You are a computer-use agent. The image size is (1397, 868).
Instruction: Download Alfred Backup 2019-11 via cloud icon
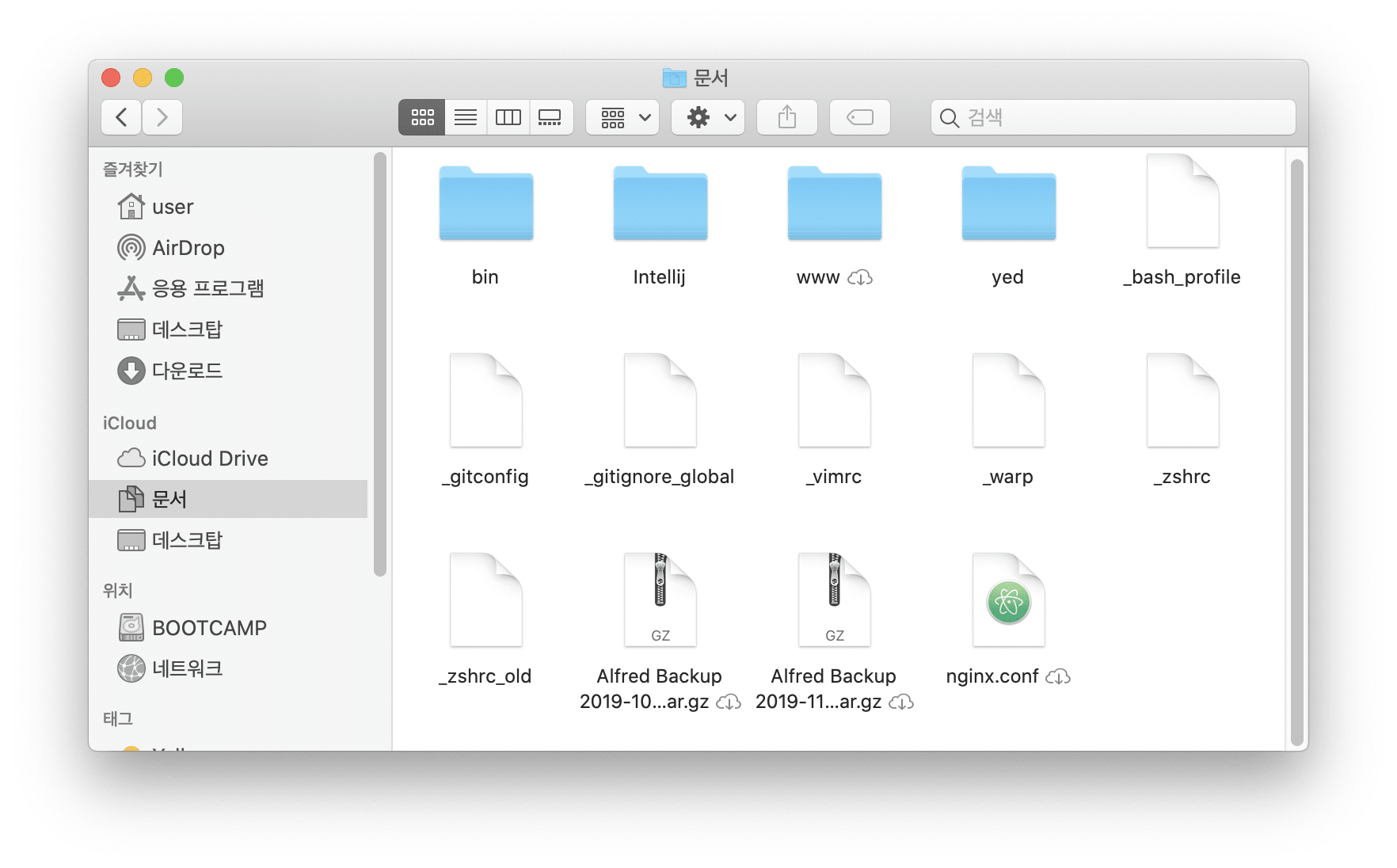coord(901,702)
